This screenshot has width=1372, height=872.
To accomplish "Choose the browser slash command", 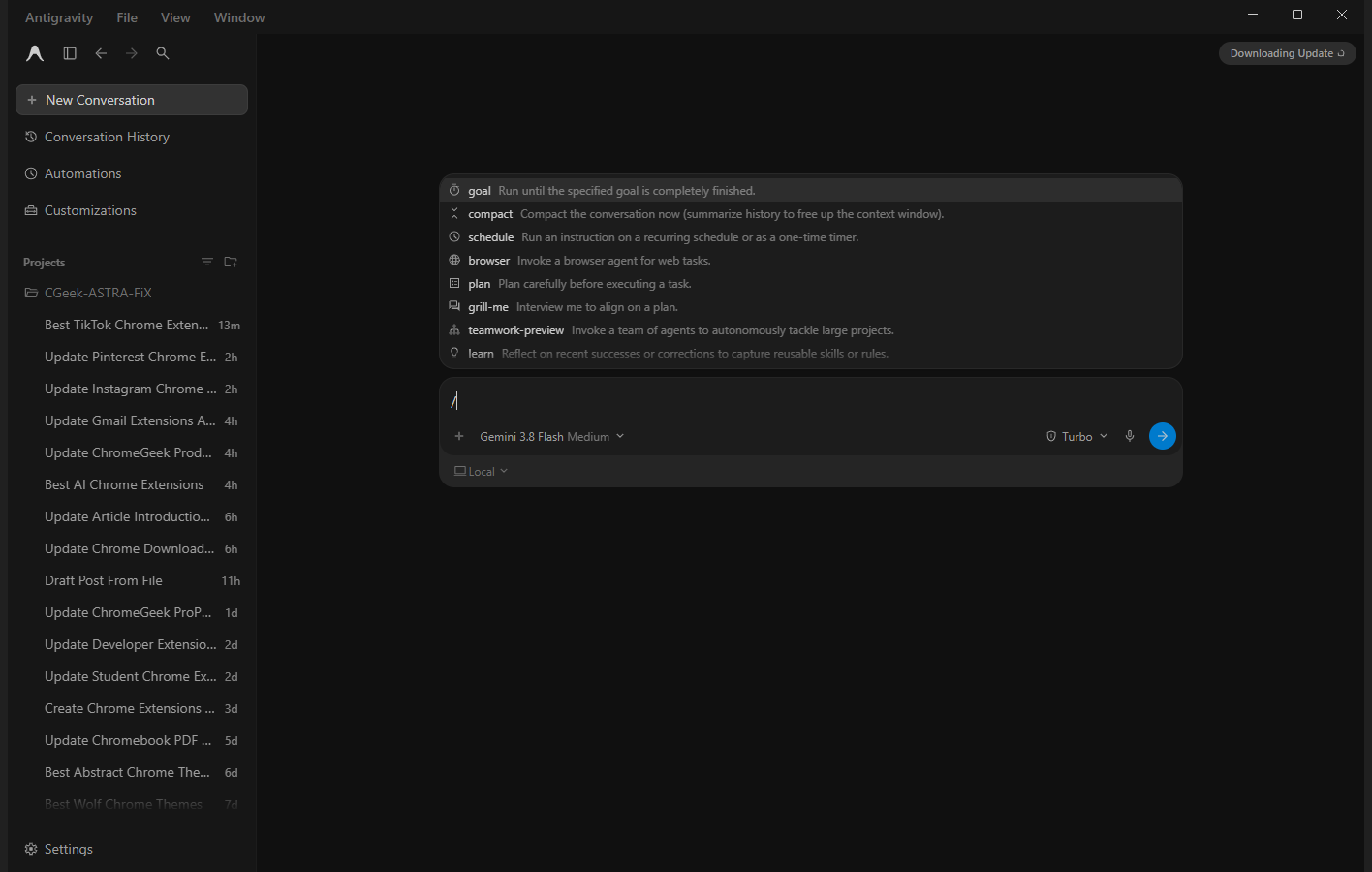I will coord(811,261).
